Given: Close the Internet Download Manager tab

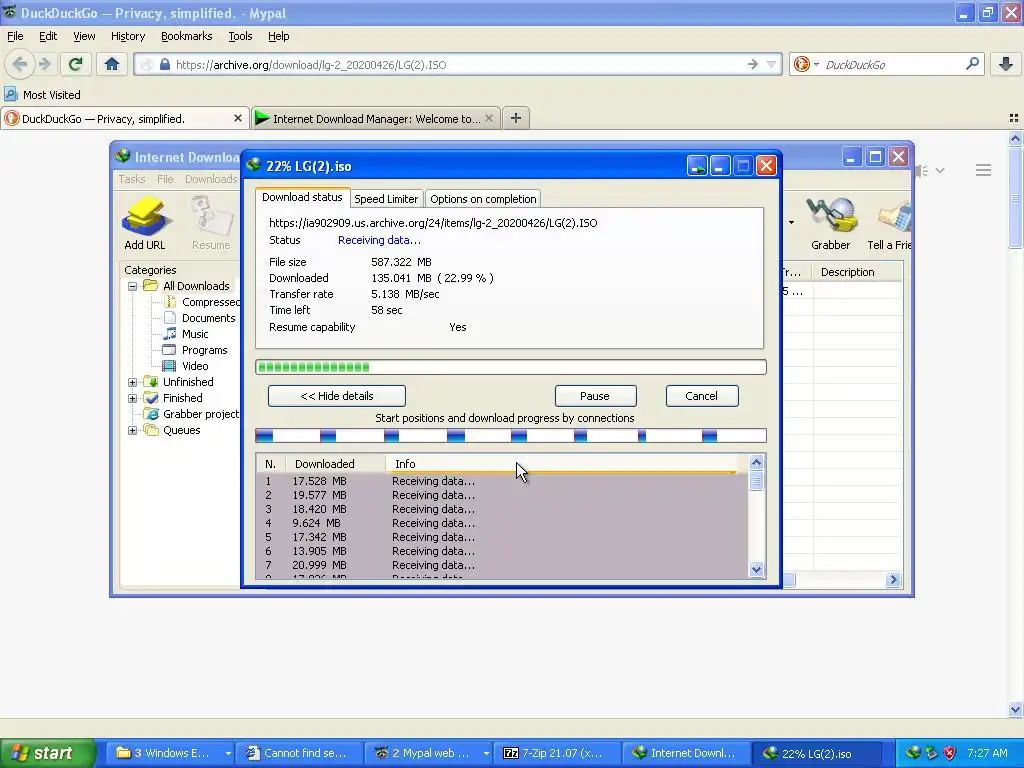Looking at the screenshot, I should [x=488, y=118].
